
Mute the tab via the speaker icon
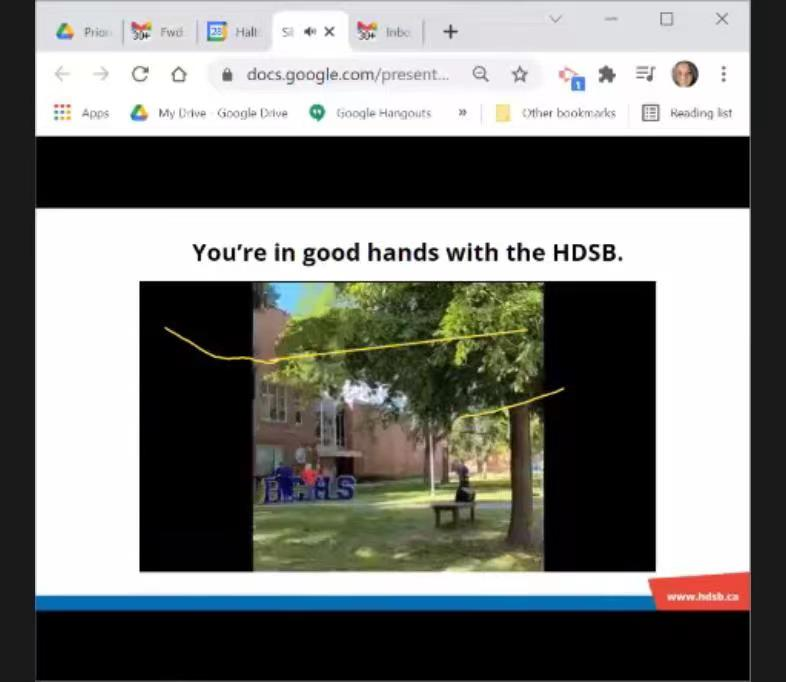[x=310, y=32]
